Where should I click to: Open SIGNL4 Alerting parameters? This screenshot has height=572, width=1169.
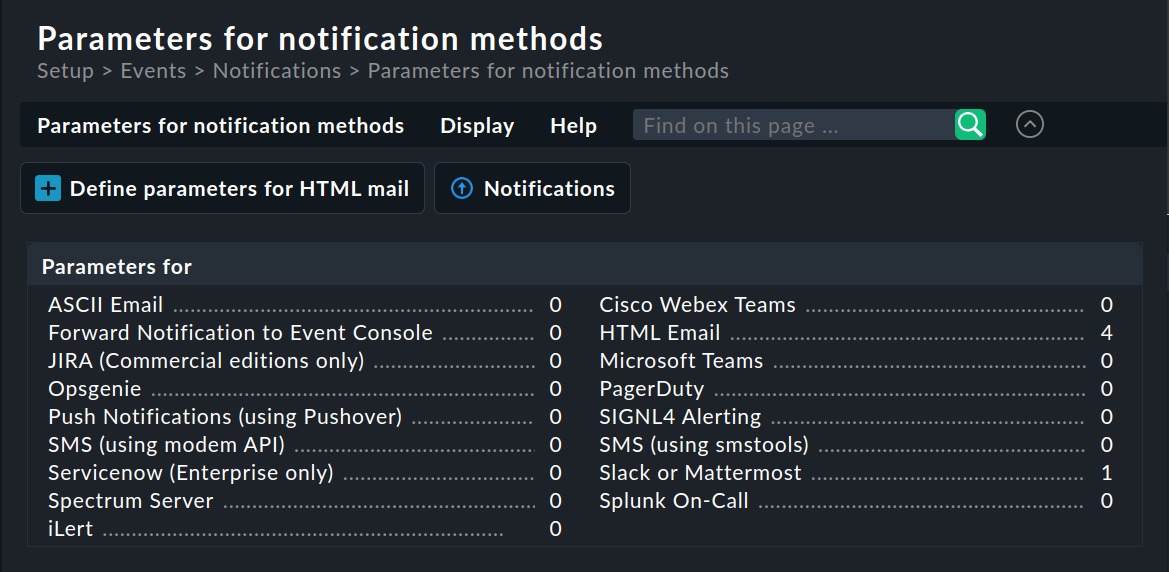click(x=681, y=417)
